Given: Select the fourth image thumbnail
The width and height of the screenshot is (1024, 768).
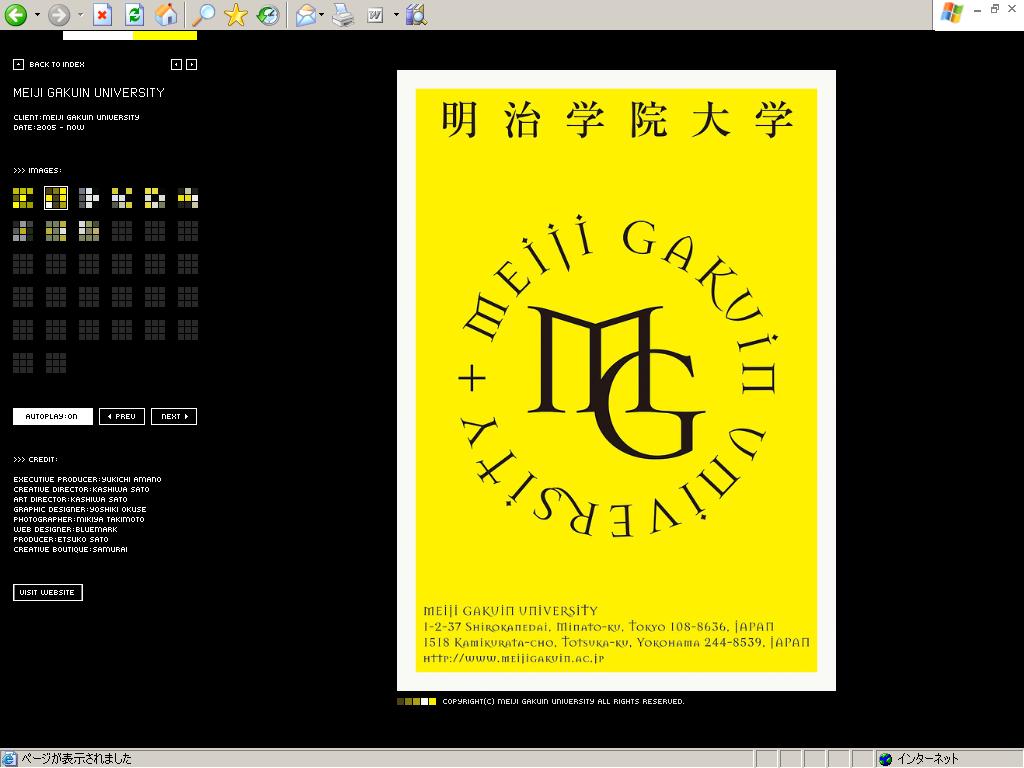Looking at the screenshot, I should [121, 198].
